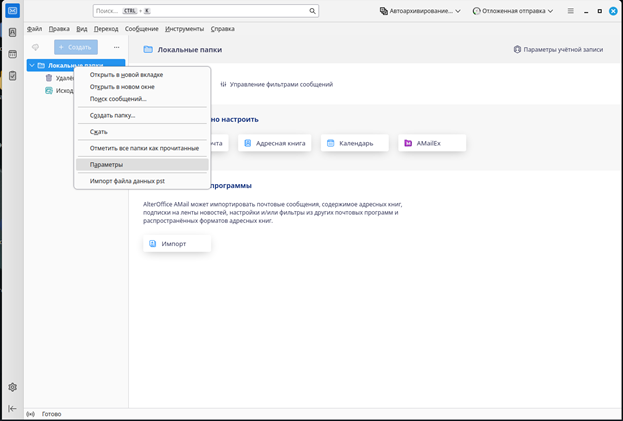
Task: Open the Tasks sidebar icon
Action: click(12, 75)
